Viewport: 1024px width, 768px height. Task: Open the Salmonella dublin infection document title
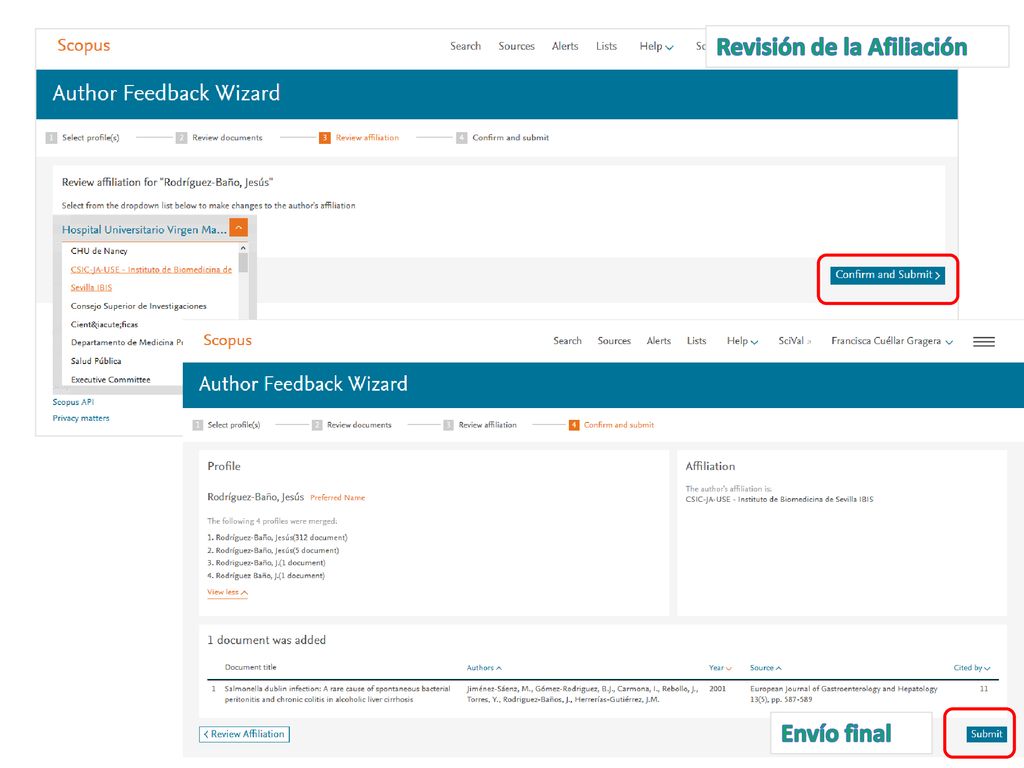pyautogui.click(x=337, y=694)
